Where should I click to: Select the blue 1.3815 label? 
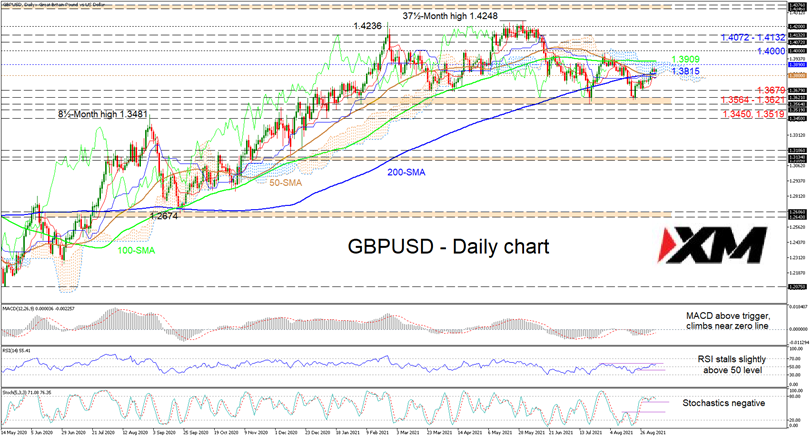coord(685,71)
